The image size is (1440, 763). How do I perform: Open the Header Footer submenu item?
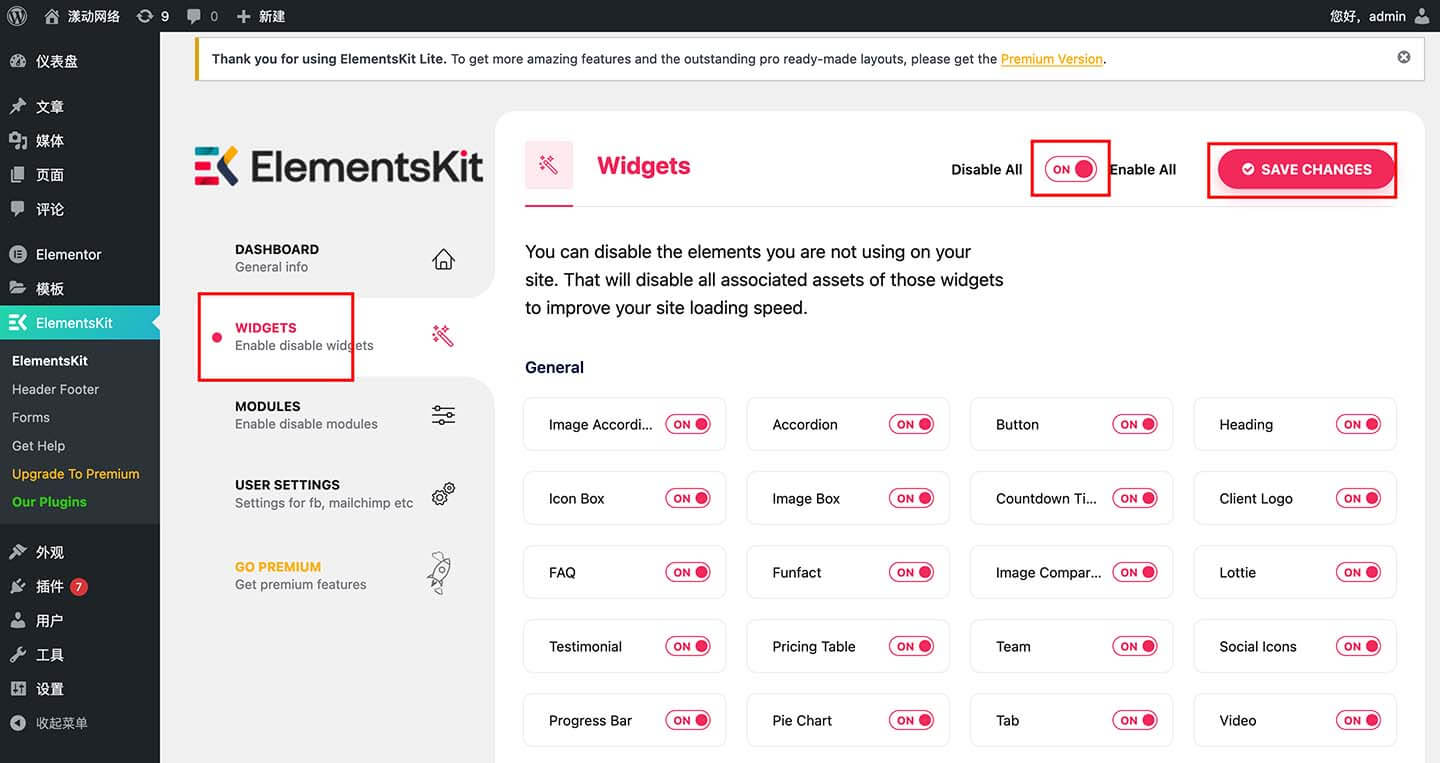(55, 389)
